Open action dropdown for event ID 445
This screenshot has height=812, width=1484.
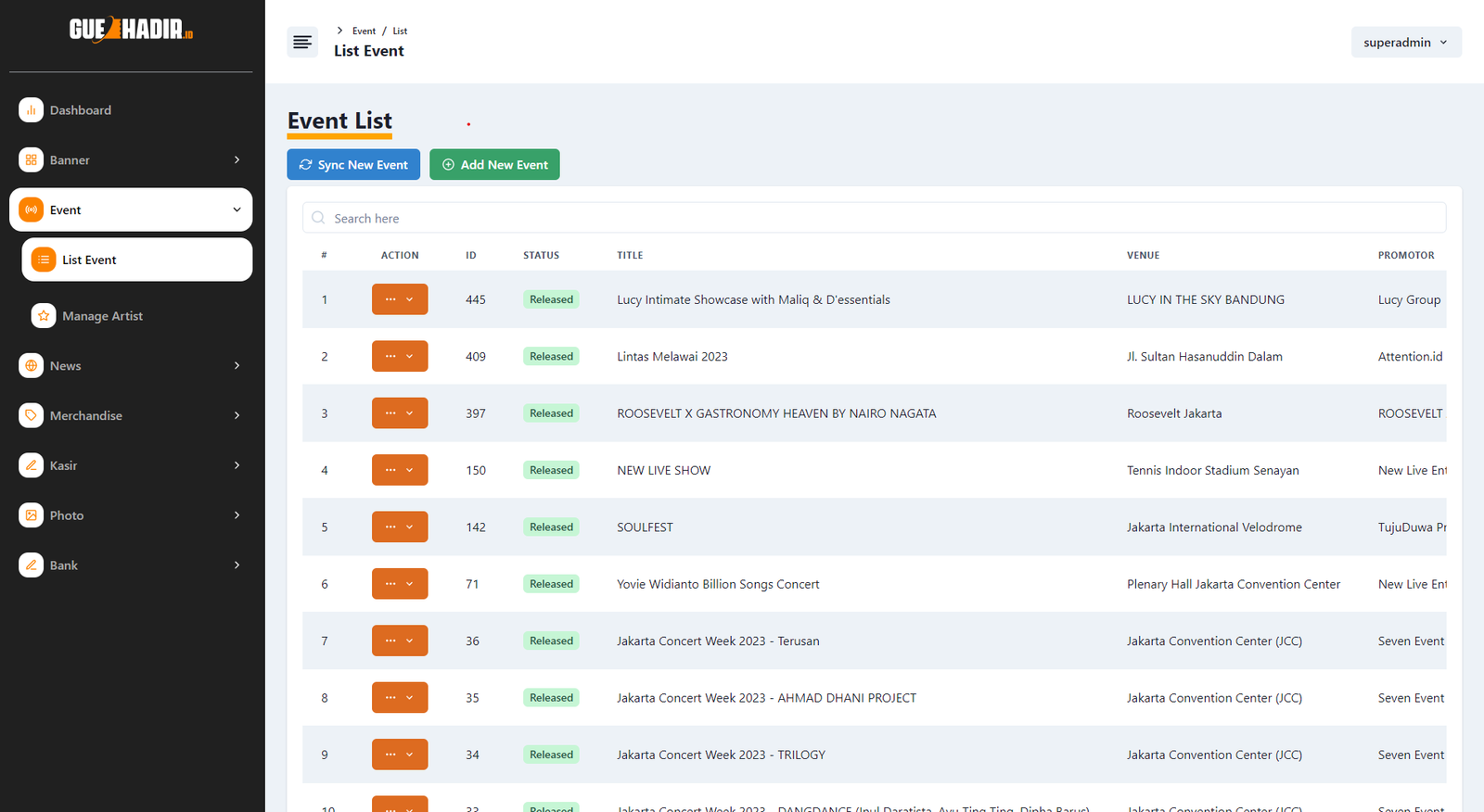pos(400,299)
